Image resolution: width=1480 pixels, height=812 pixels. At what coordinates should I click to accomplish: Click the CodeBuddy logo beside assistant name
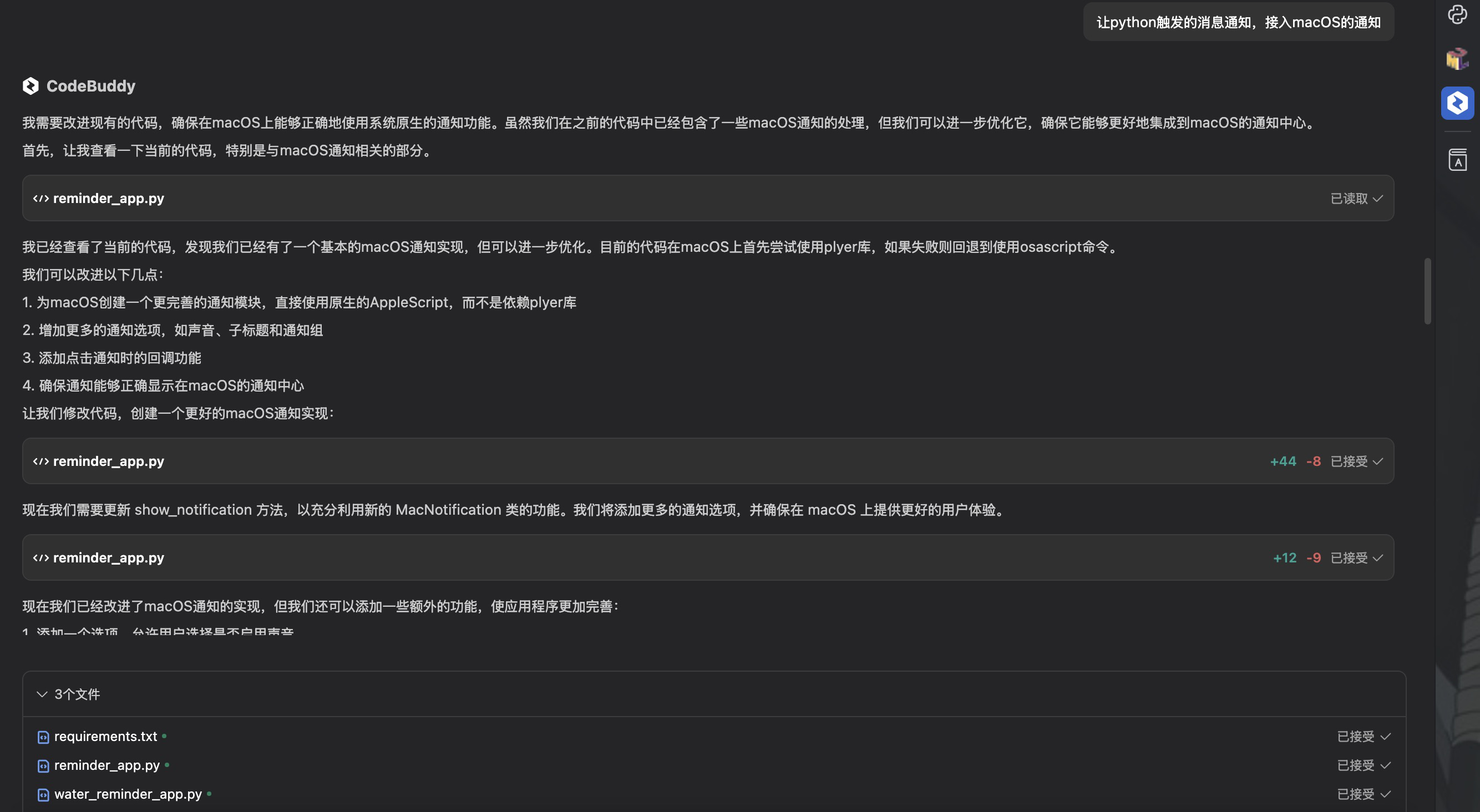tap(31, 86)
